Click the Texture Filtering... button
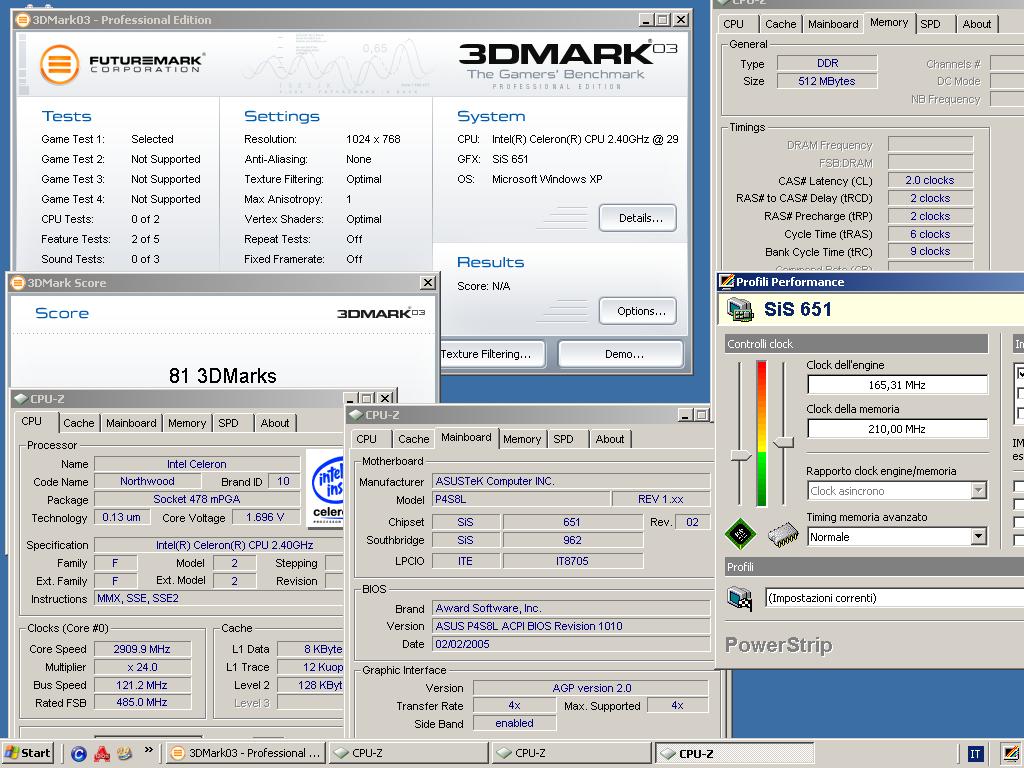Image resolution: width=1024 pixels, height=768 pixels. click(x=492, y=354)
